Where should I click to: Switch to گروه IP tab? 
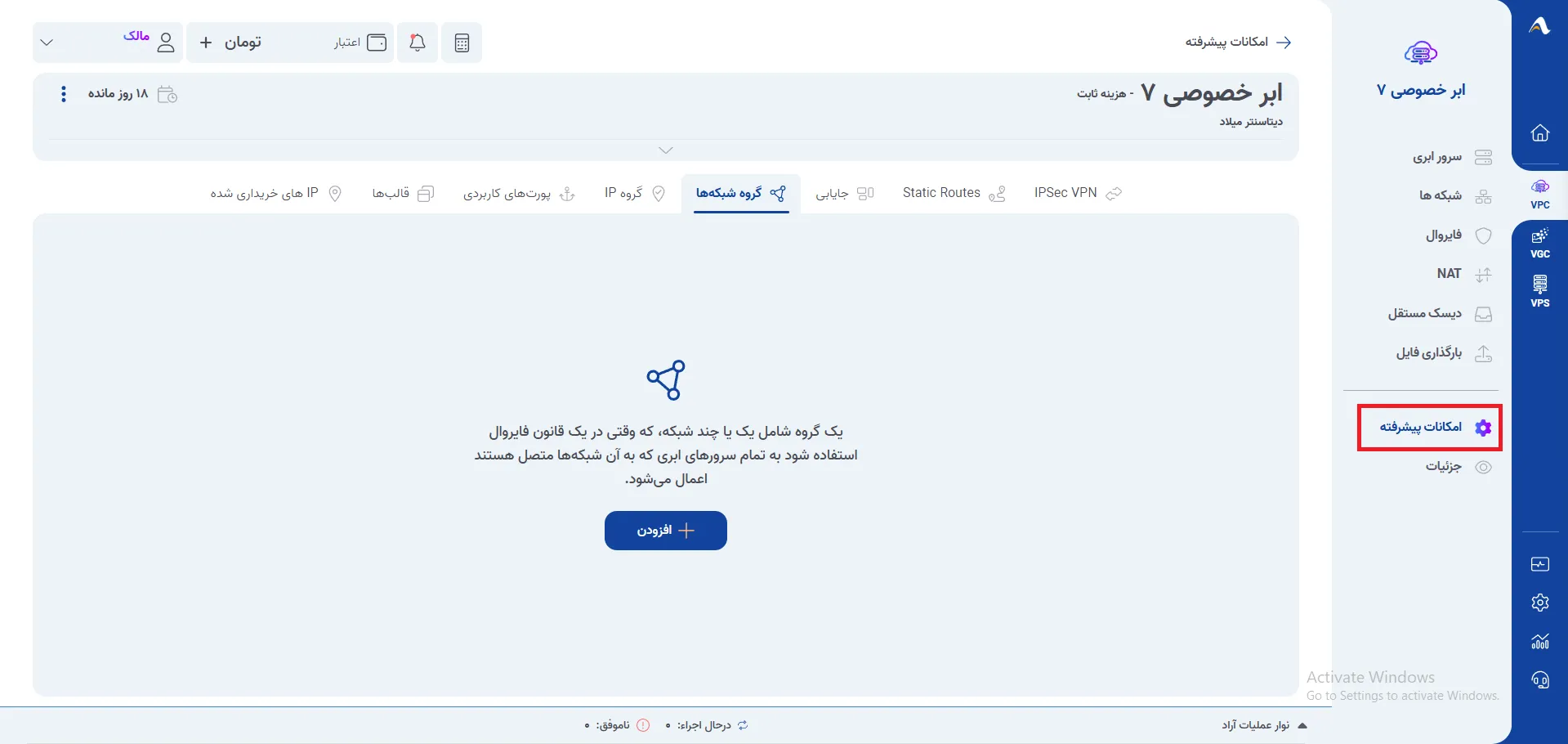point(635,193)
